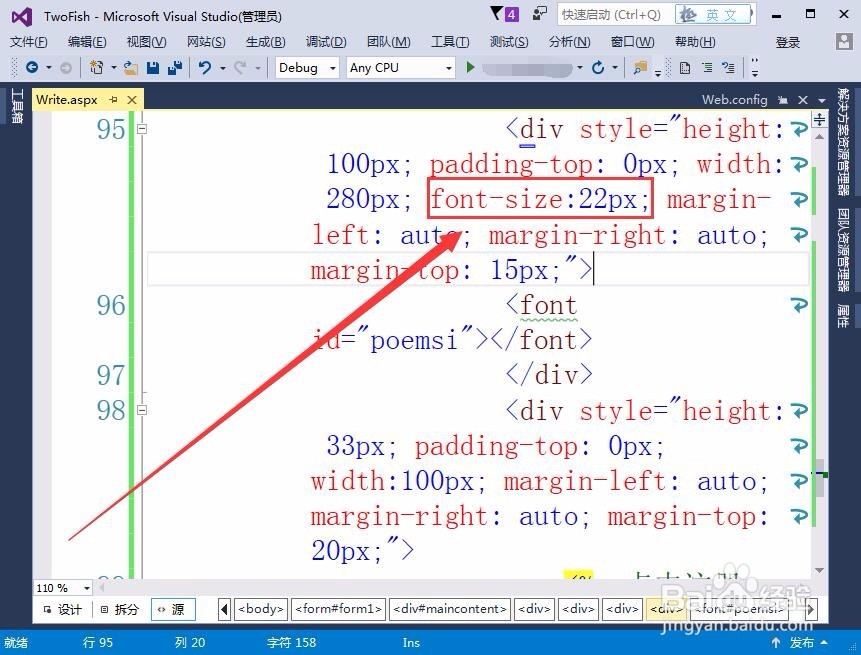Click the vertical scrollbar down arrow

pos(819,570)
